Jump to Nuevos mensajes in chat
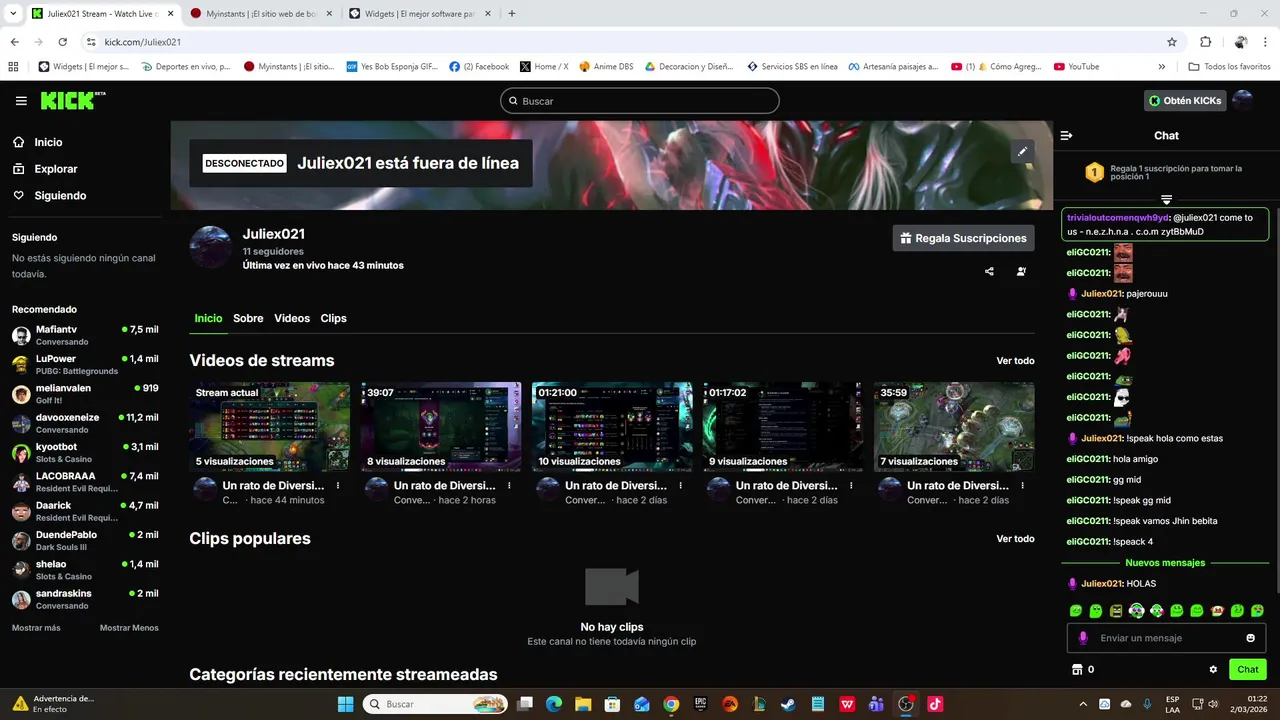The height and width of the screenshot is (720, 1280). point(1165,563)
